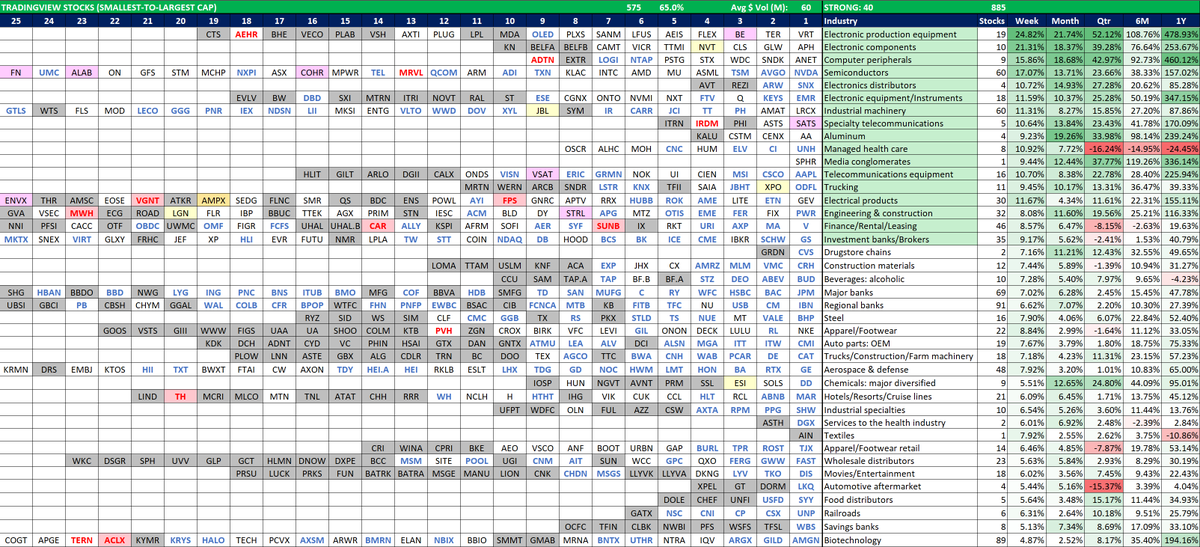The height and width of the screenshot is (547, 1200).
Task: Click the red CAR ticker cell
Action: point(378,225)
